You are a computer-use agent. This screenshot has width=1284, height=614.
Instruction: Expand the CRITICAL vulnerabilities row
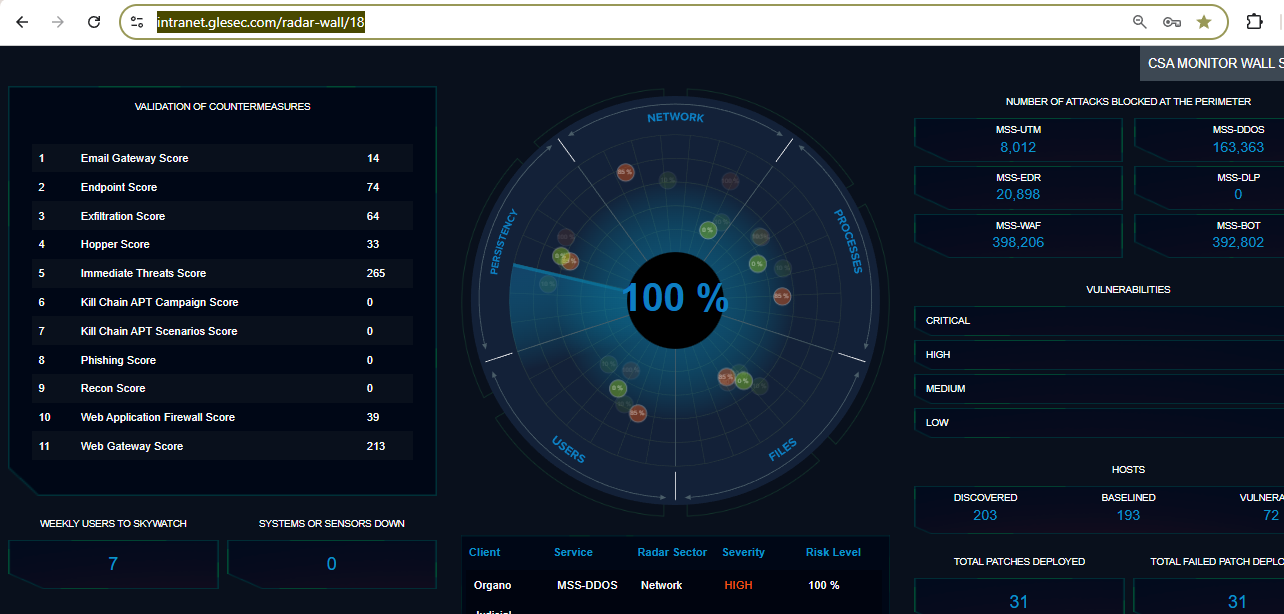click(x=1098, y=321)
